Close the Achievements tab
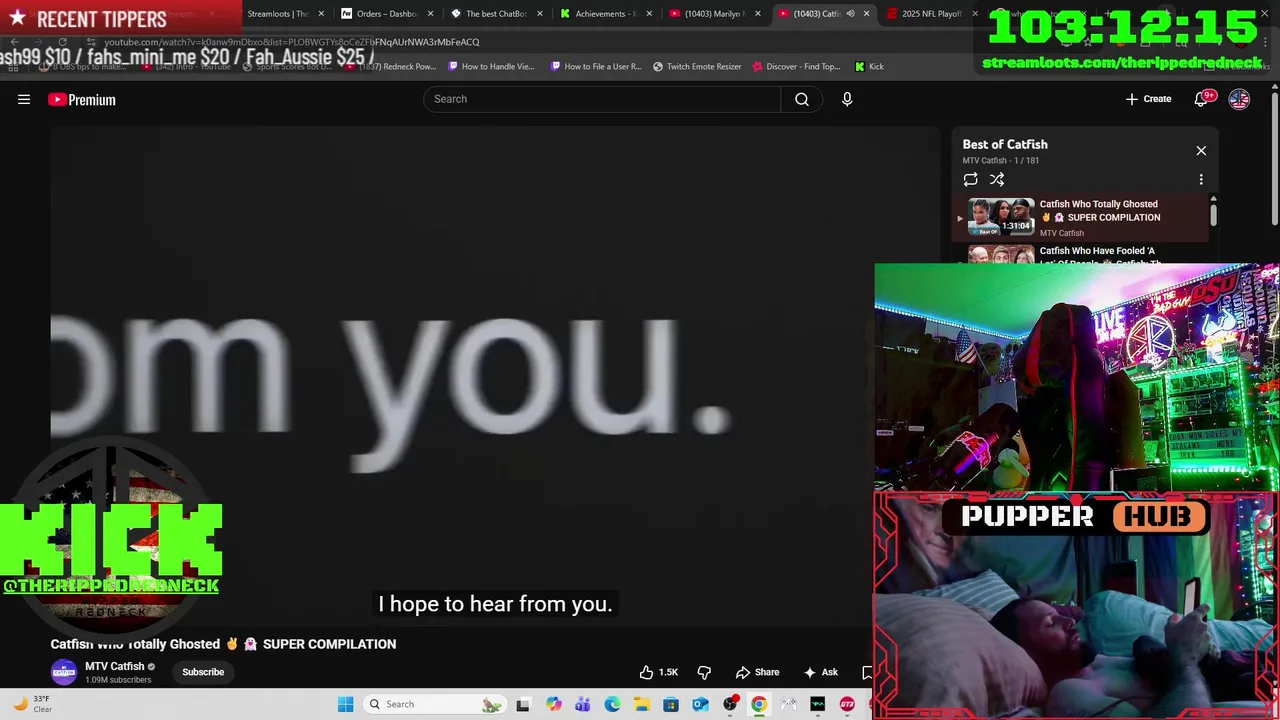 (649, 14)
